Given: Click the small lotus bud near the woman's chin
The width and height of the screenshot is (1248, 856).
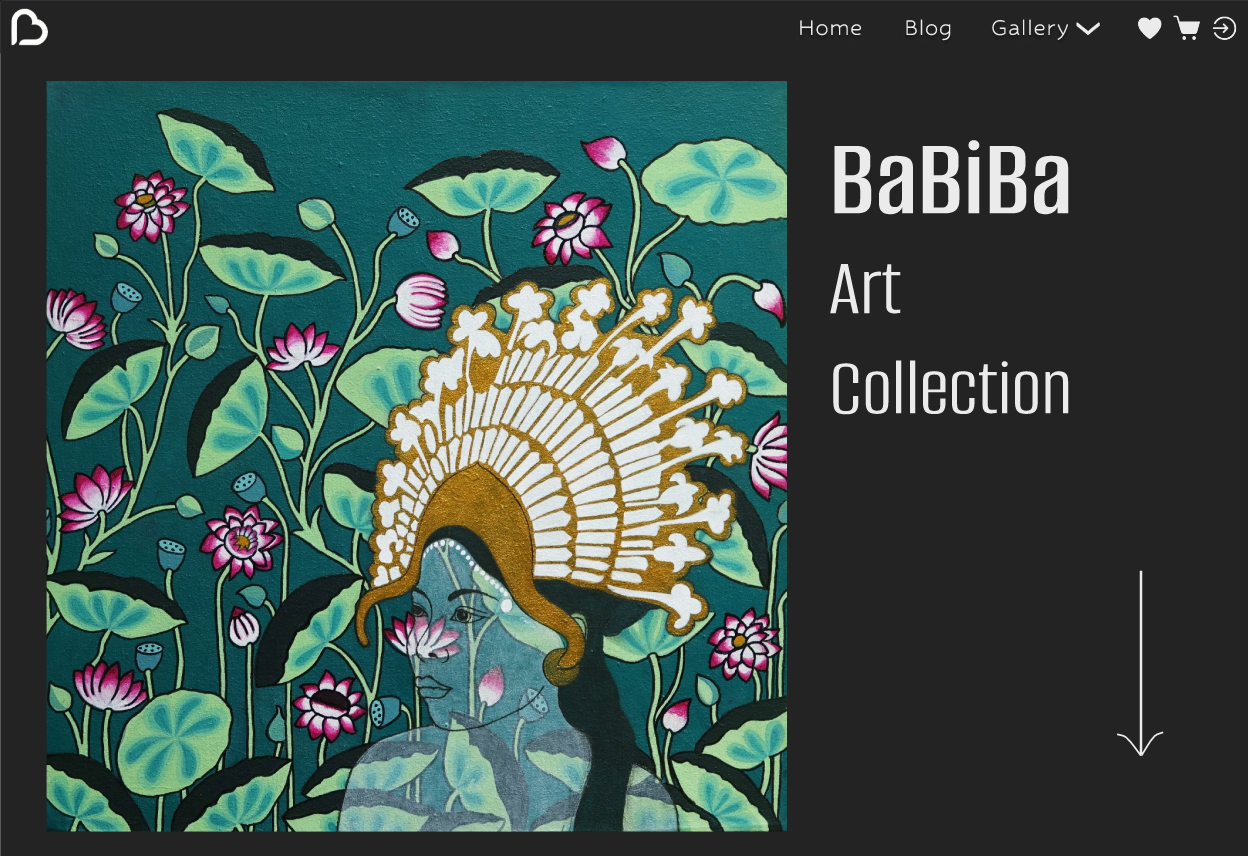Looking at the screenshot, I should [490, 688].
